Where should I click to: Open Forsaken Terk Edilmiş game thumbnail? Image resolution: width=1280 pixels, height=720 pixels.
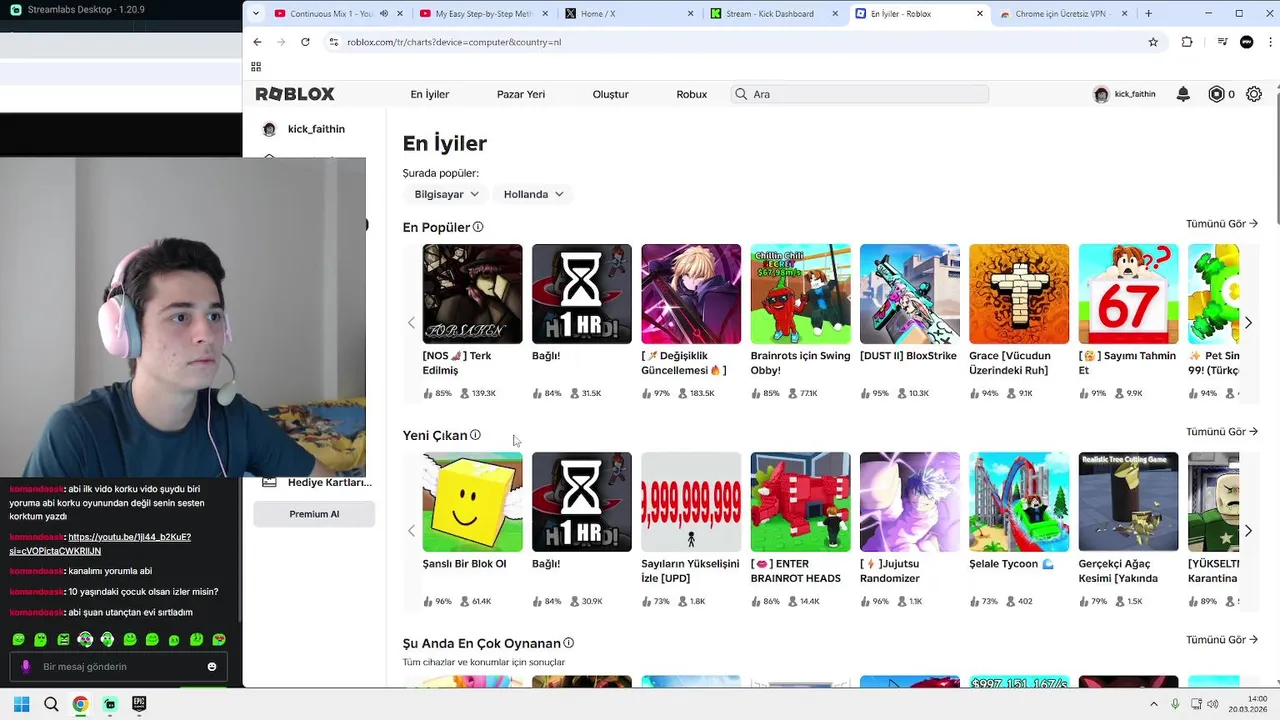[x=472, y=294]
